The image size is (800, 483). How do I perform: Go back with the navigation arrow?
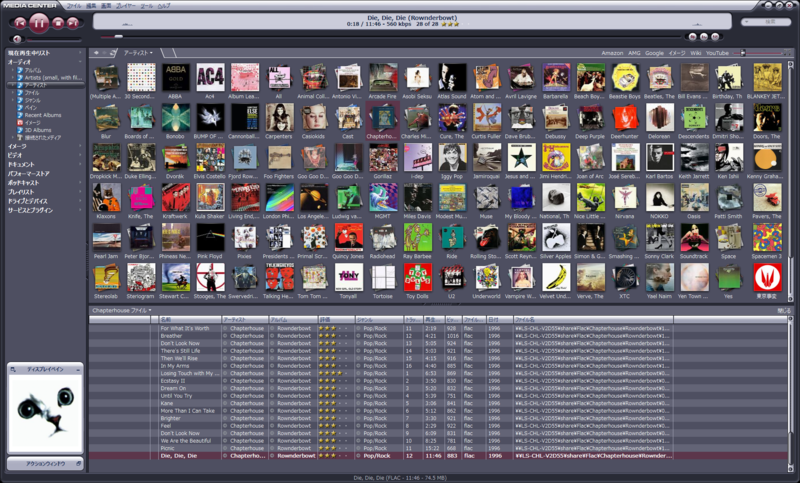96,53
